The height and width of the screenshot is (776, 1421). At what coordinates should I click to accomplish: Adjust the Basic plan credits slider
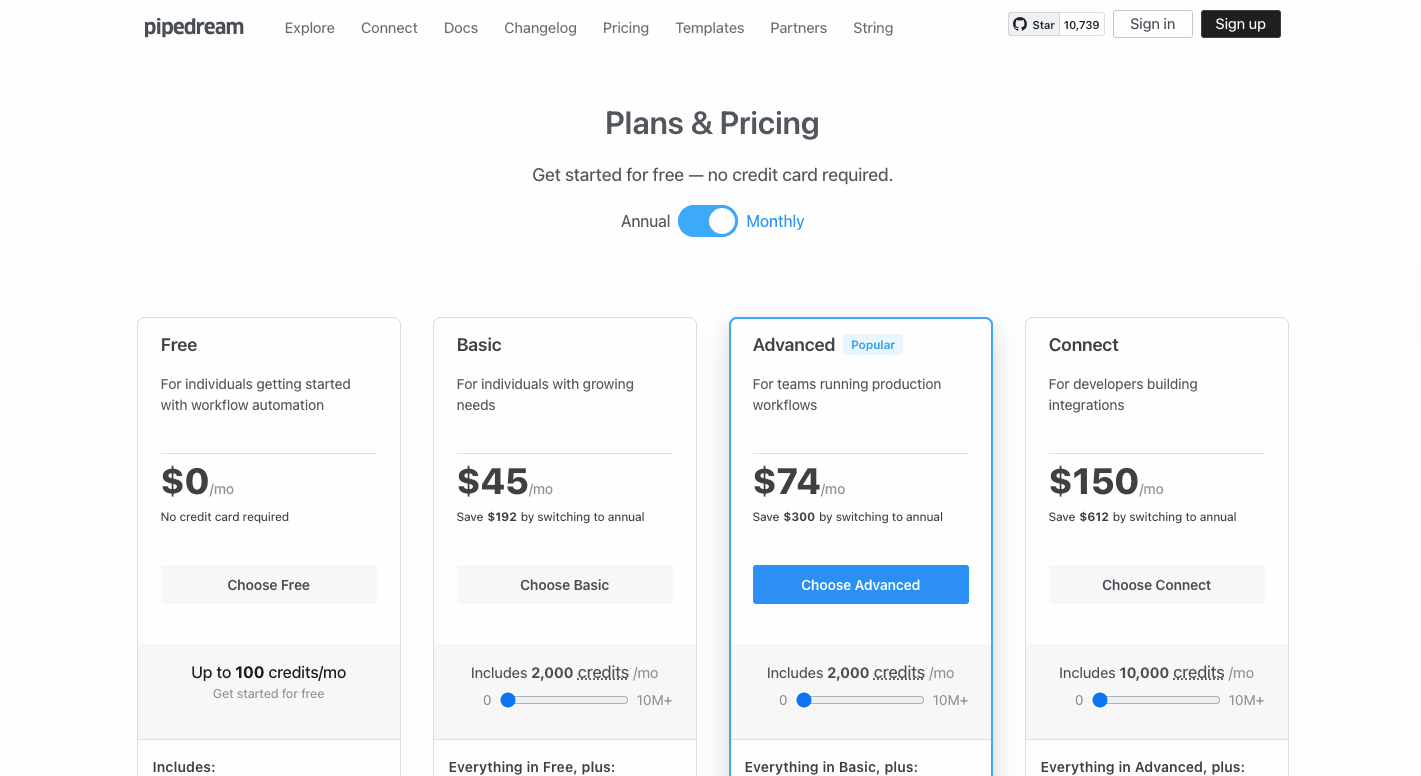point(508,700)
